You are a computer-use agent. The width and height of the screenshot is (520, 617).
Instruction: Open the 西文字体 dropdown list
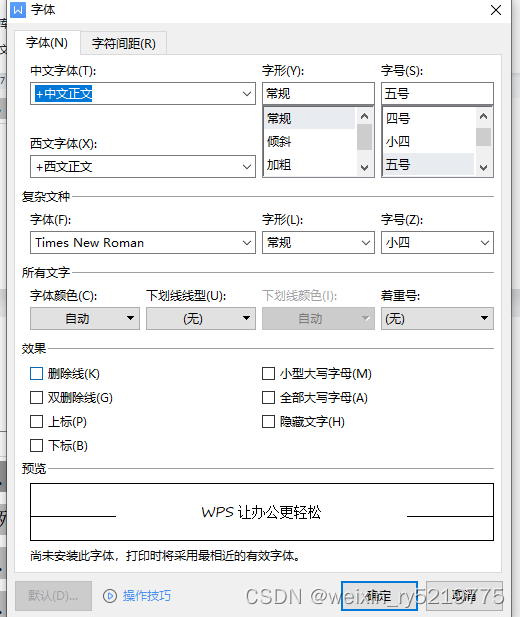[x=246, y=166]
